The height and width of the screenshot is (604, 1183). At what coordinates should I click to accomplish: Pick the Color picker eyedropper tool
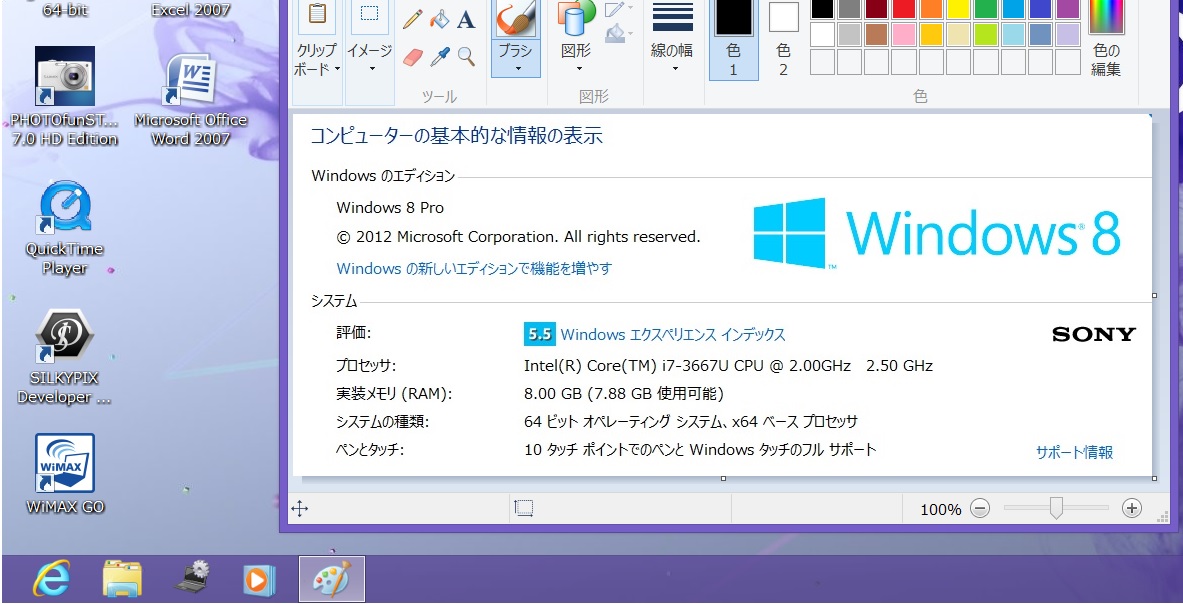click(x=439, y=57)
